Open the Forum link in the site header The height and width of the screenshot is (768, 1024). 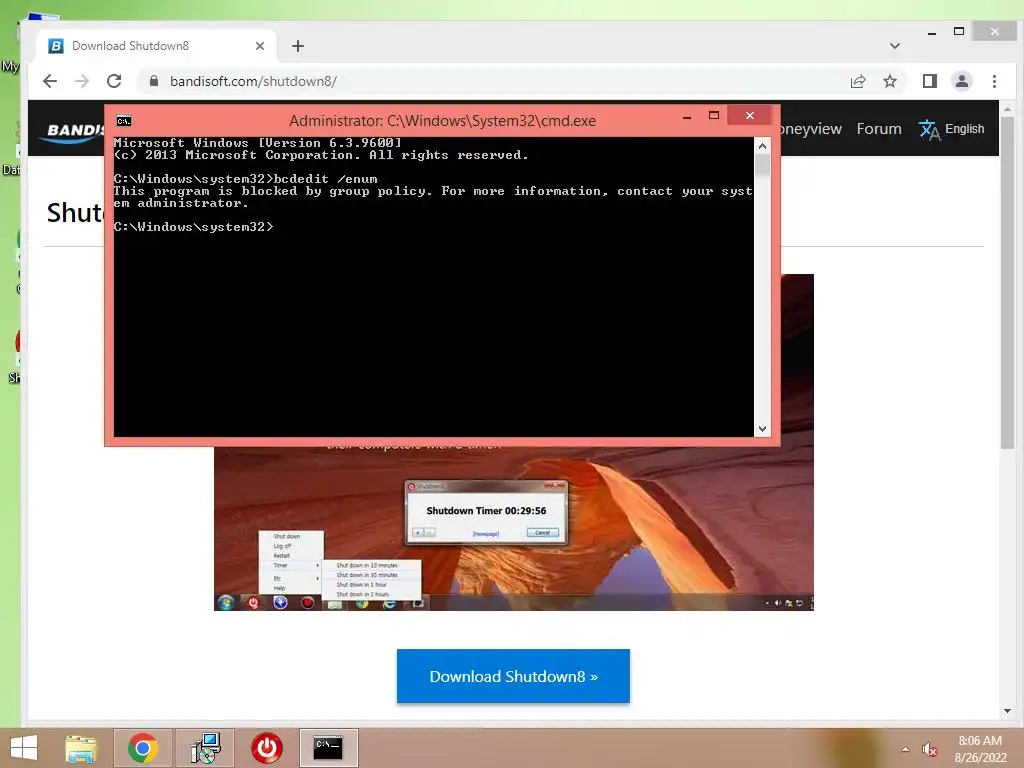point(879,129)
